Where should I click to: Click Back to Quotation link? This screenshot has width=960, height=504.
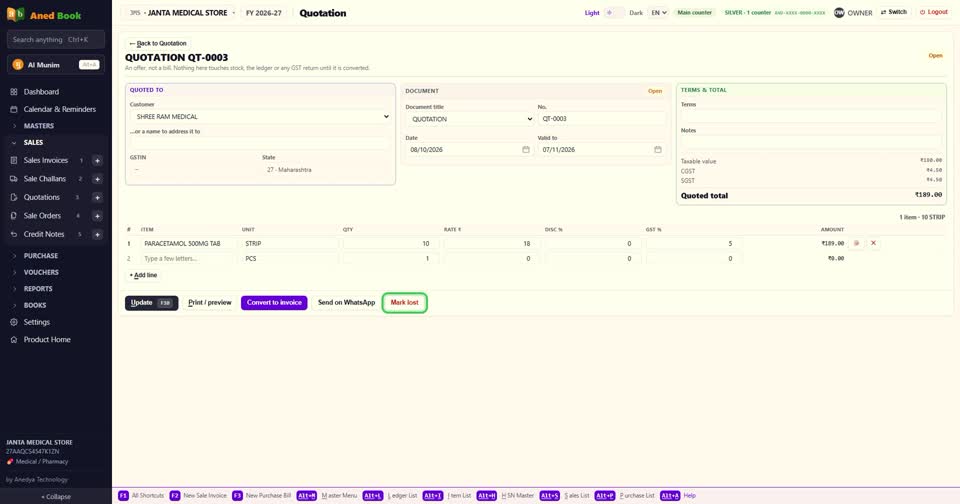pyautogui.click(x=158, y=43)
